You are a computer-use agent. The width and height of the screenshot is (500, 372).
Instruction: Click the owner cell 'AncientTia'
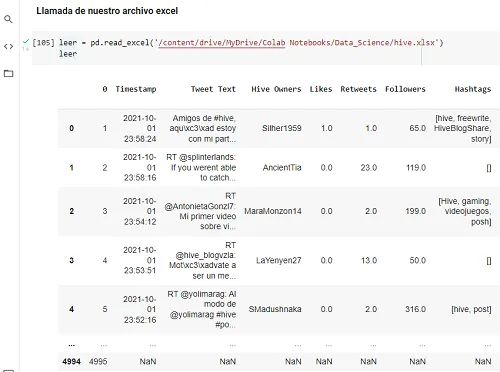282,168
